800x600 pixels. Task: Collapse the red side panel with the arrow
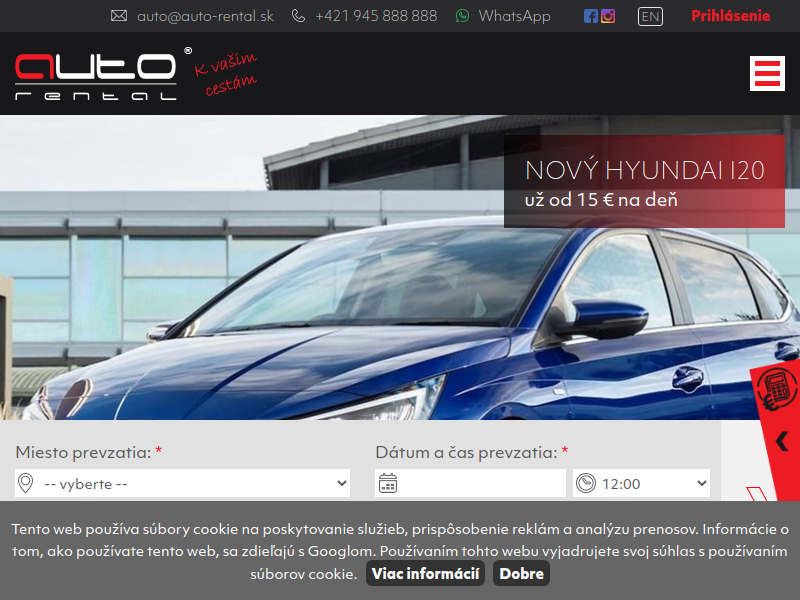coord(782,441)
